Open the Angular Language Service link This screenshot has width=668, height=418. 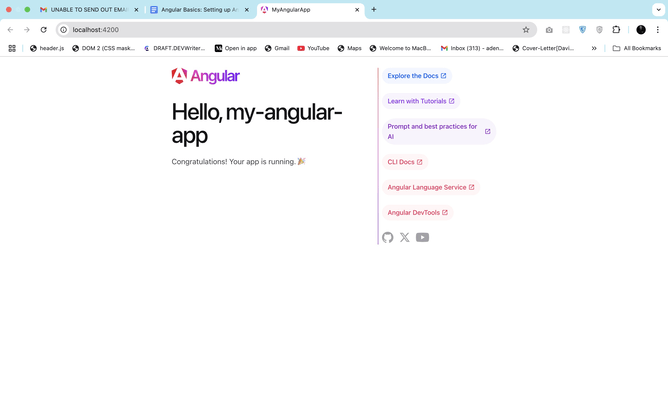point(431,187)
